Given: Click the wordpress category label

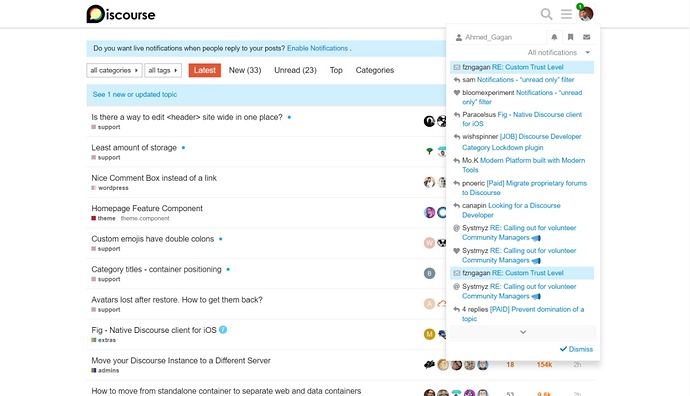Looking at the screenshot, I should (110, 188).
